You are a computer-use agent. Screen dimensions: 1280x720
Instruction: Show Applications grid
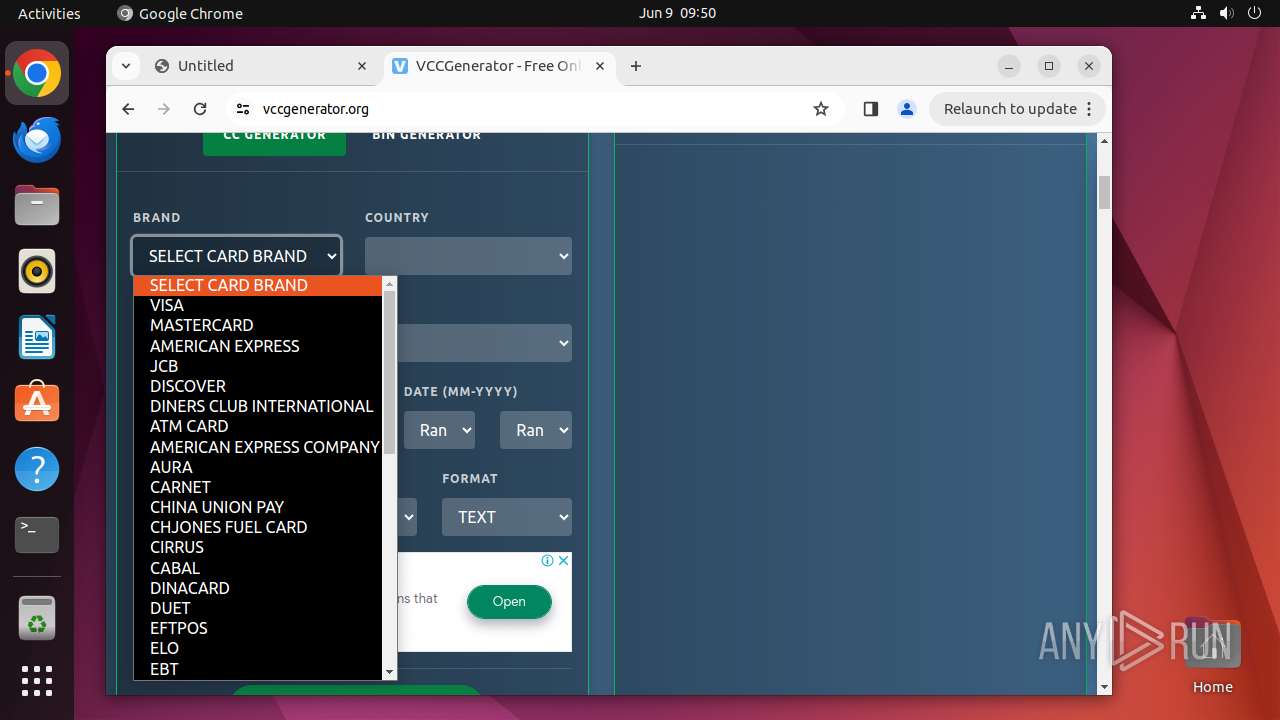37,681
